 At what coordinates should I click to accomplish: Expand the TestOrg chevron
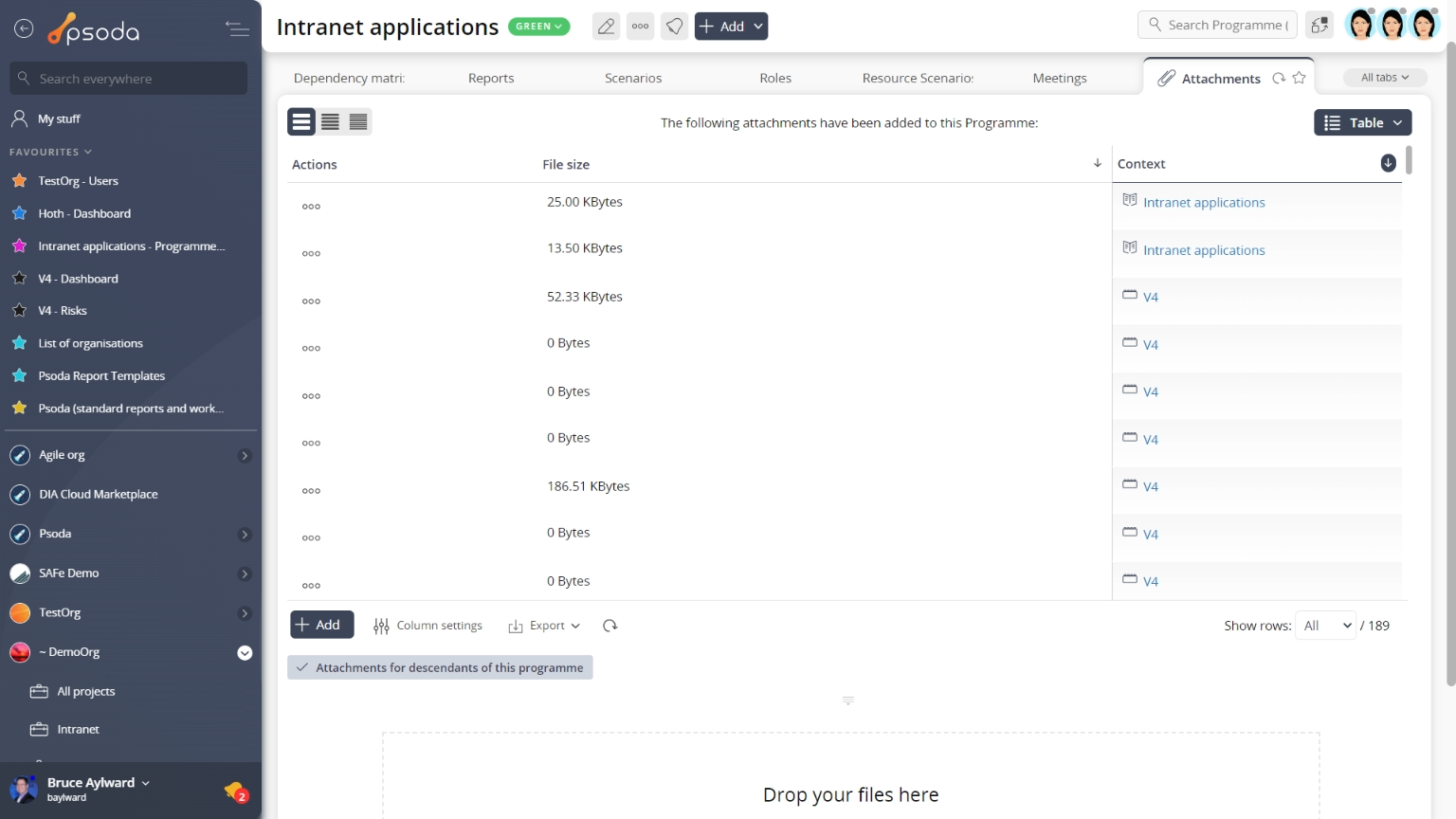(x=245, y=613)
